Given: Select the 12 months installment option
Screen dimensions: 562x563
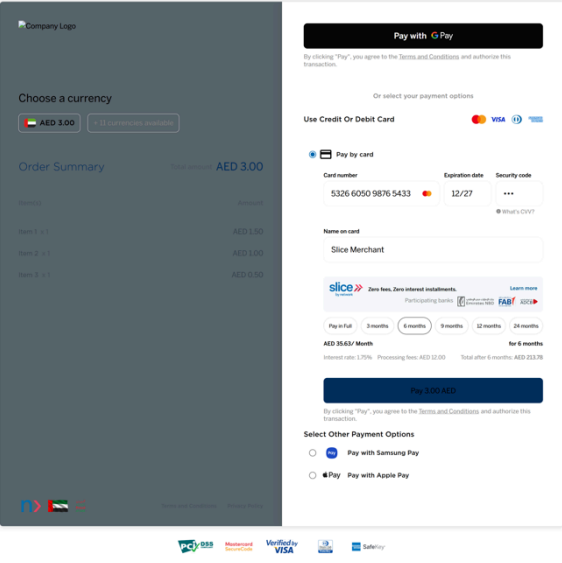Looking at the screenshot, I should [x=489, y=326].
